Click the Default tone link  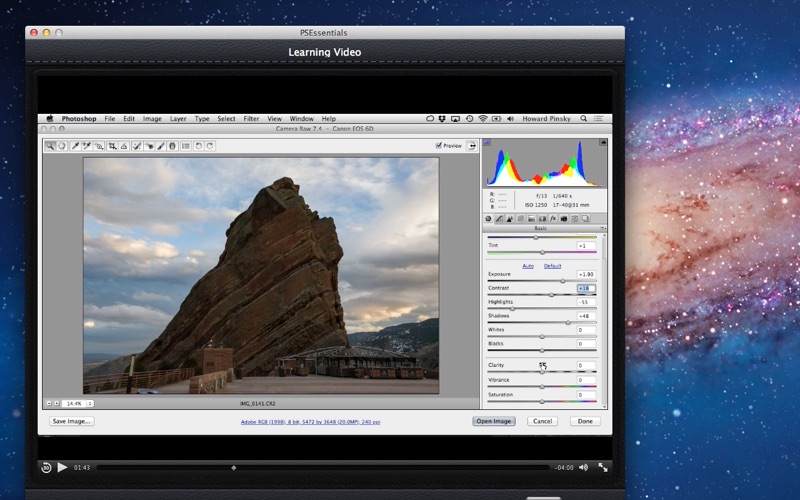coord(552,266)
